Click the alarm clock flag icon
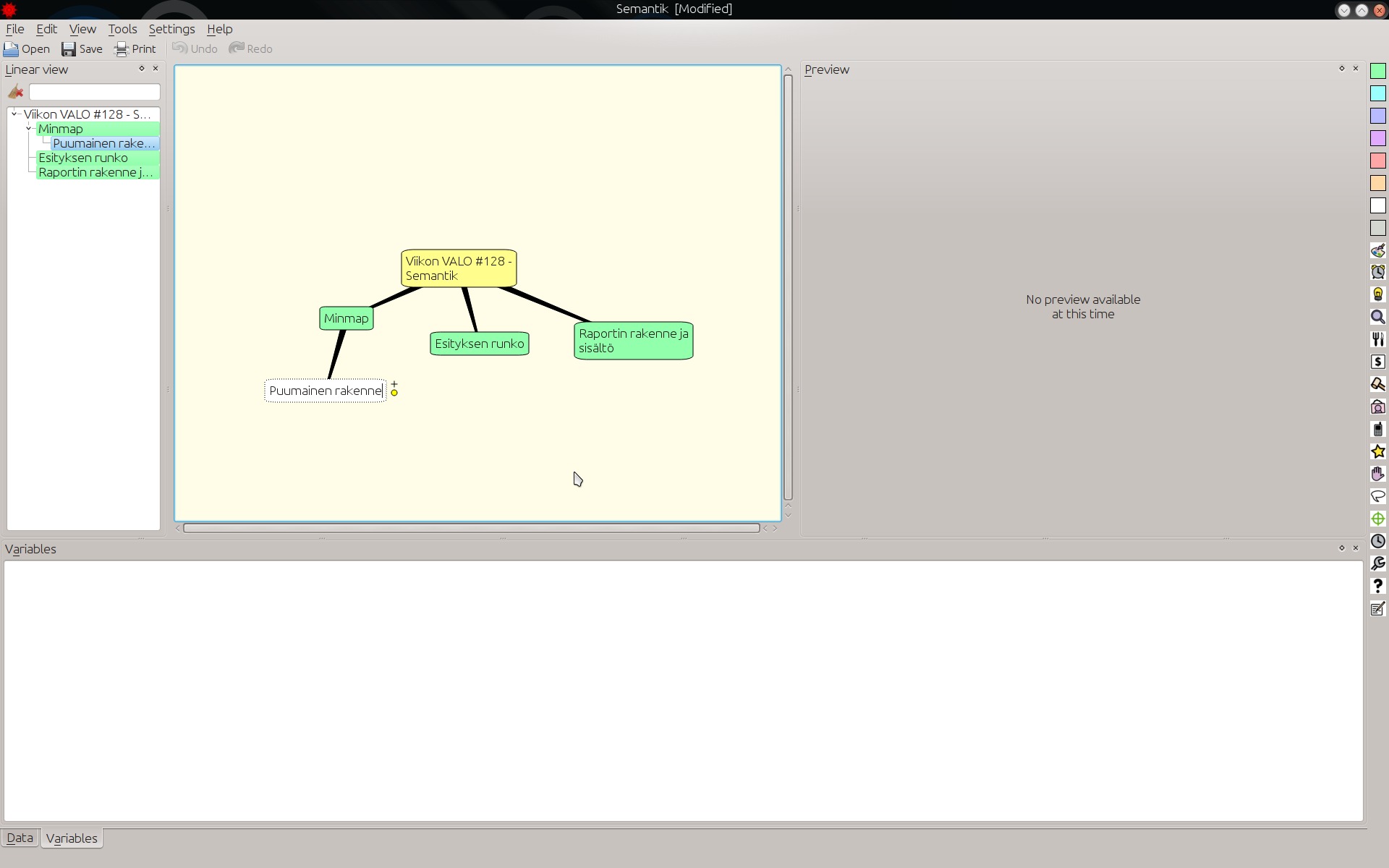1389x868 pixels. coord(1378,272)
